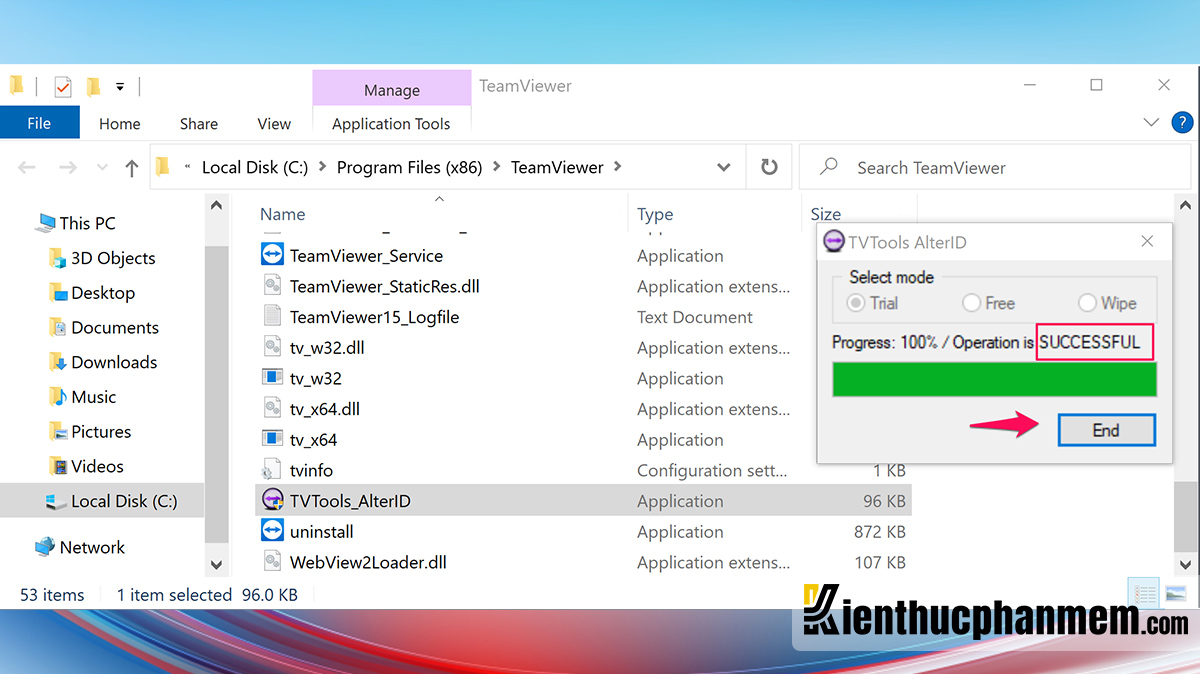Open the chevron after Program Files (x86)
1200x674 pixels.
(x=496, y=167)
